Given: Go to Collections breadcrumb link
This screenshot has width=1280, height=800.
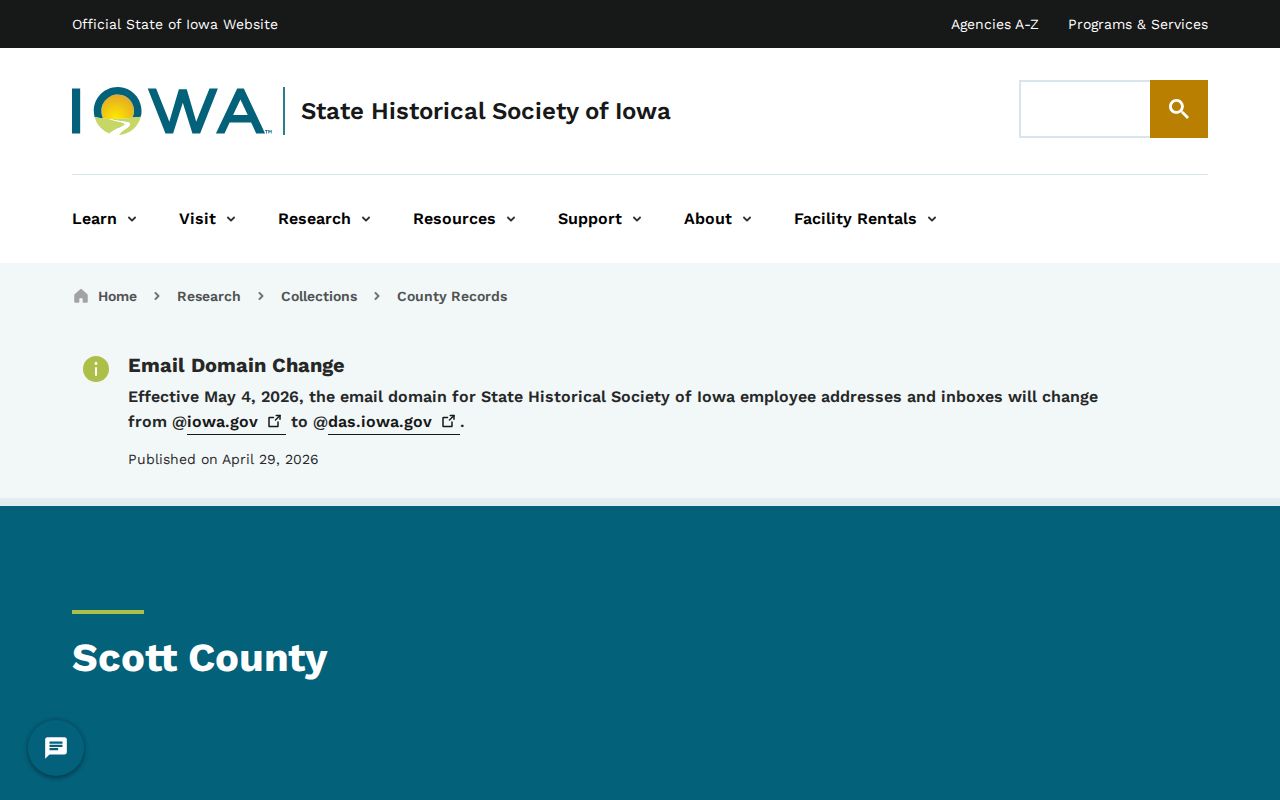Looking at the screenshot, I should 319,296.
